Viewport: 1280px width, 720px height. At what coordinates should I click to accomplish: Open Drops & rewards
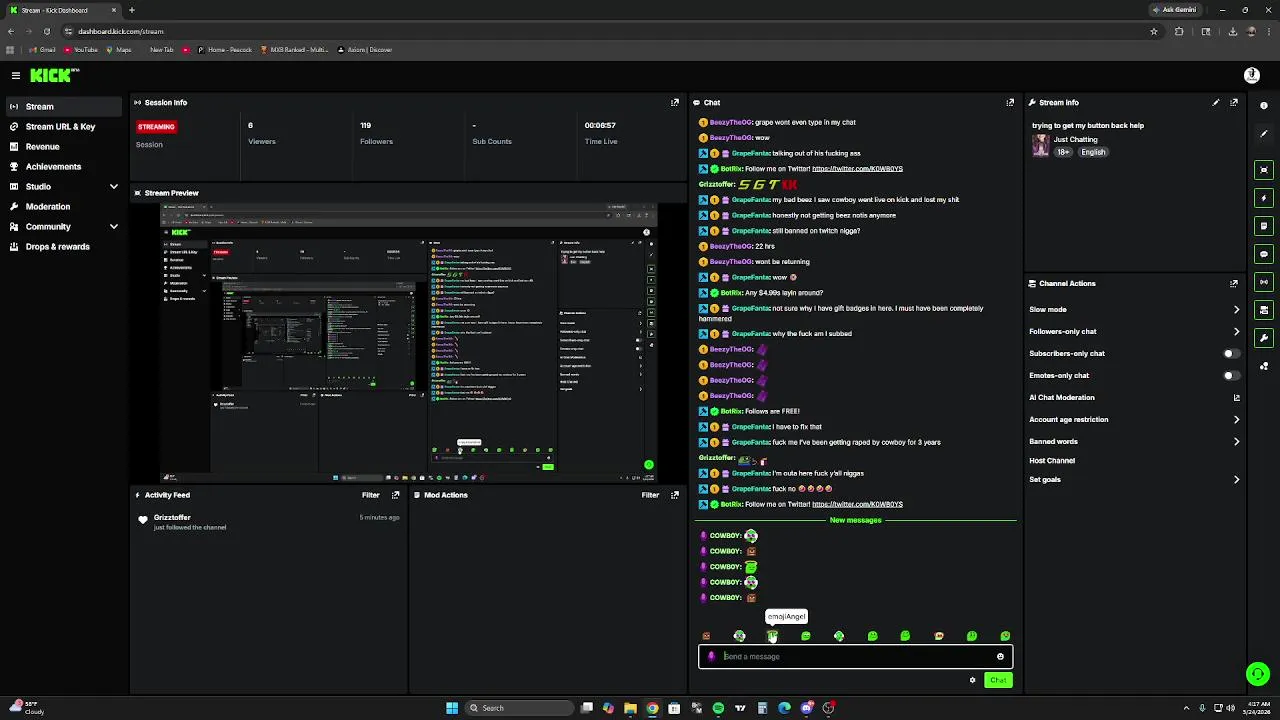point(64,246)
